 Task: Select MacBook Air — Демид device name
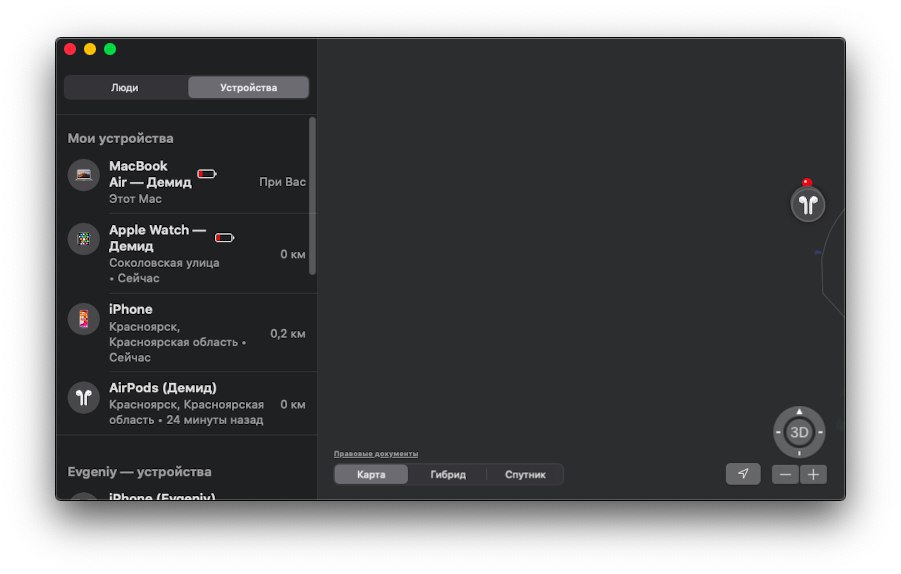pyautogui.click(x=150, y=174)
